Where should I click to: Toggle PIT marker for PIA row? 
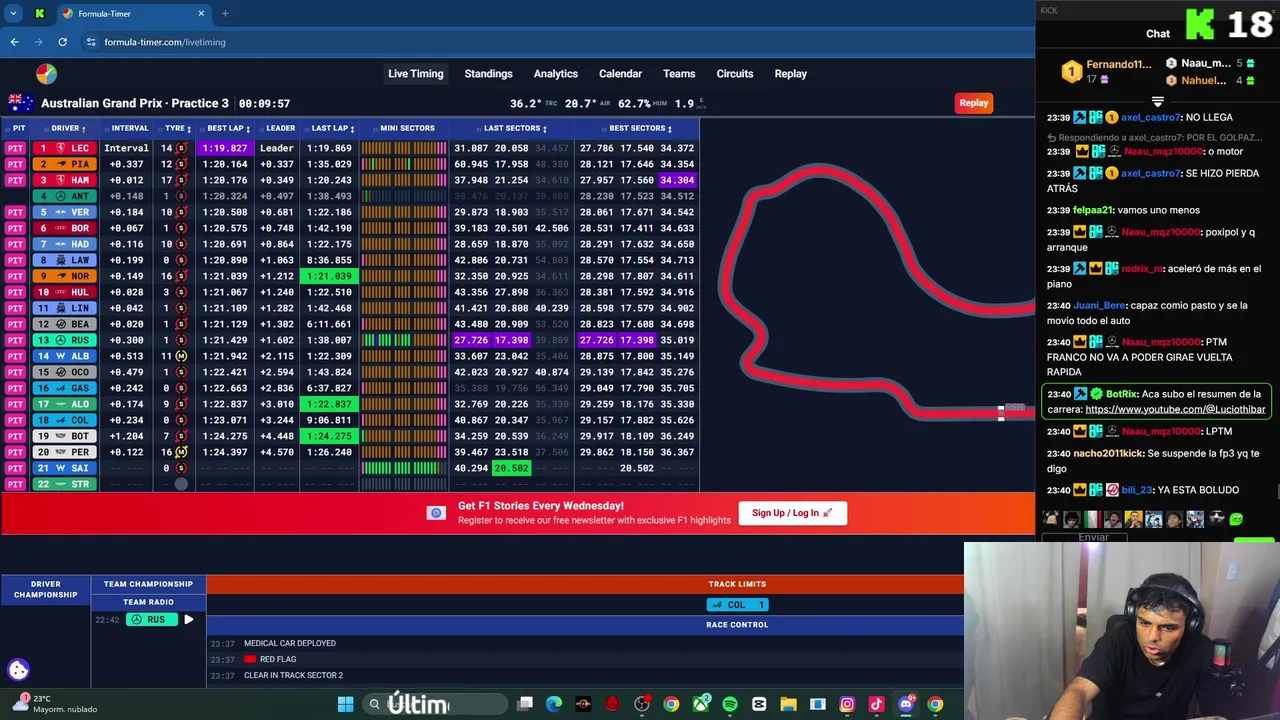click(15, 164)
